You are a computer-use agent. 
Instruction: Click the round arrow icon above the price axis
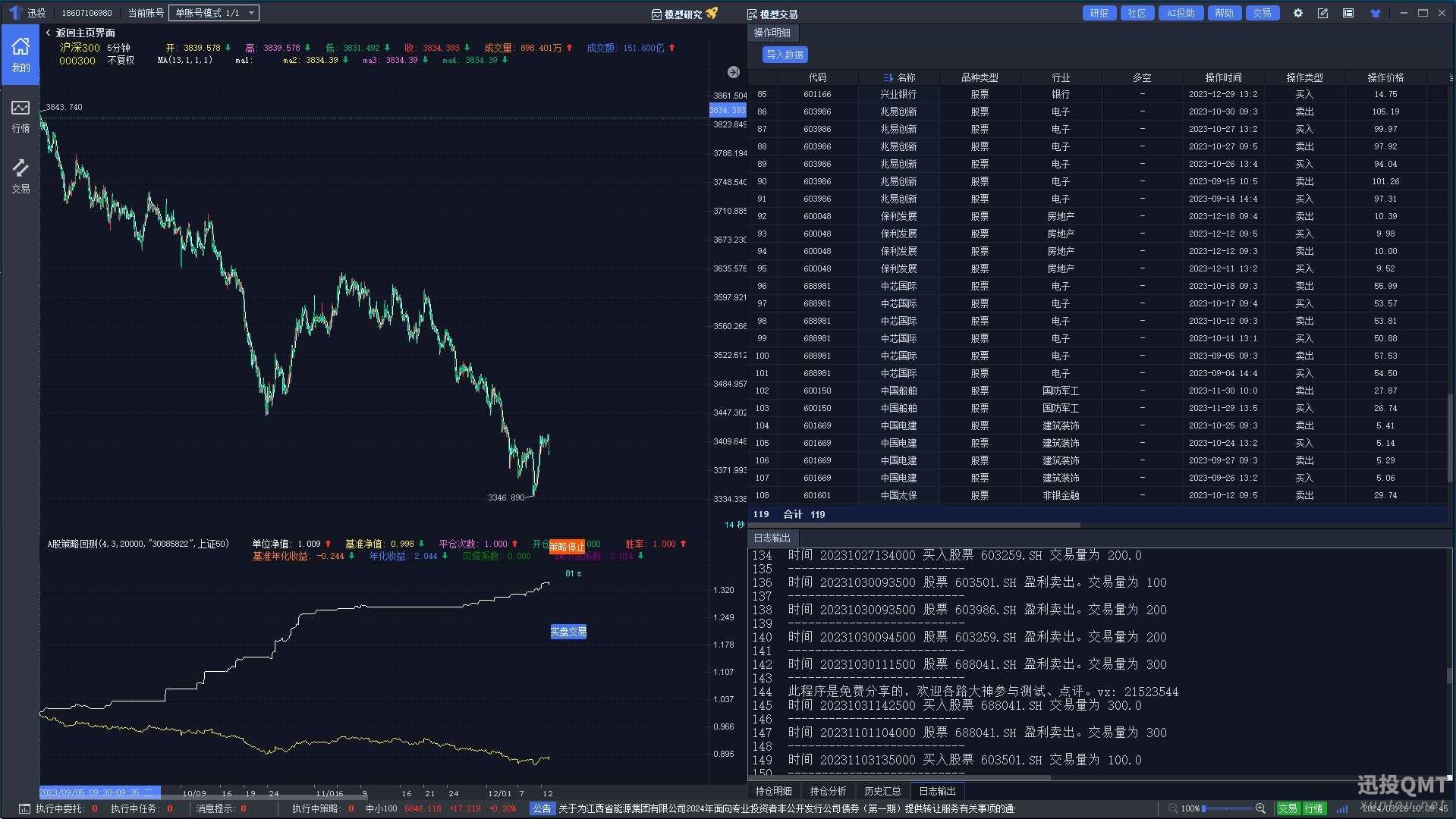[x=733, y=72]
